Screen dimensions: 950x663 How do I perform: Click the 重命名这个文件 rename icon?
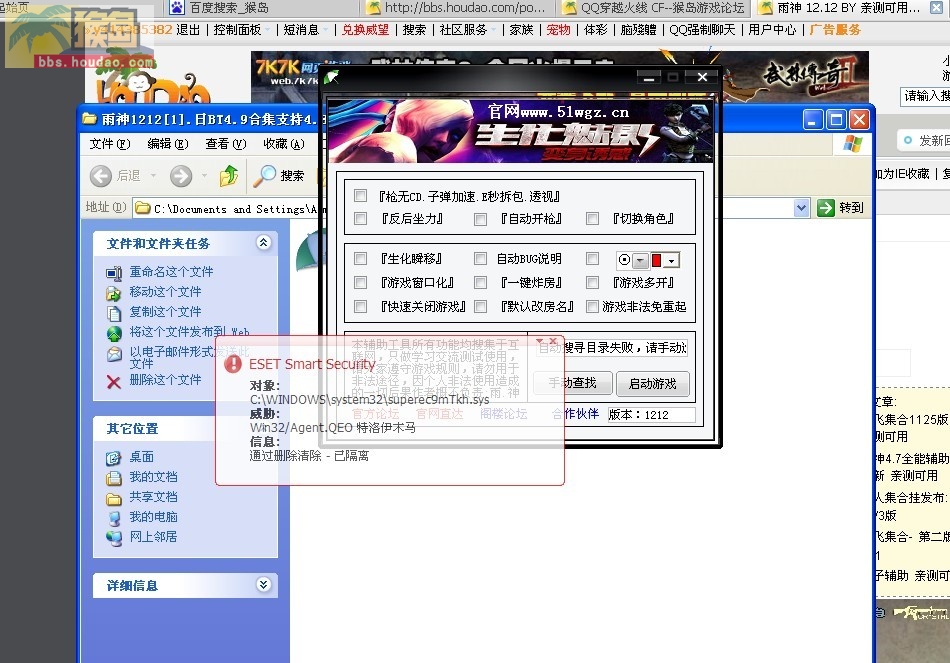point(114,273)
